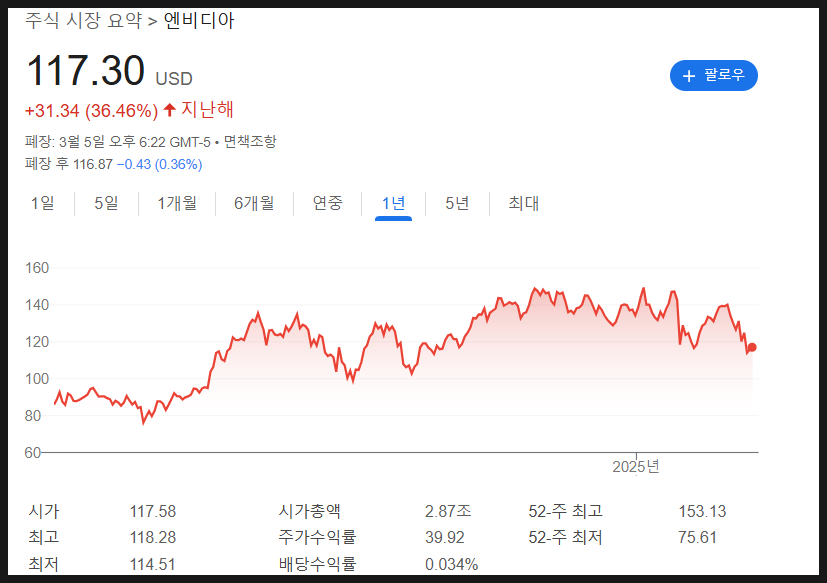This screenshot has height=583, width=827.
Task: Choose the 연중 year-to-date tab
Action: click(328, 203)
